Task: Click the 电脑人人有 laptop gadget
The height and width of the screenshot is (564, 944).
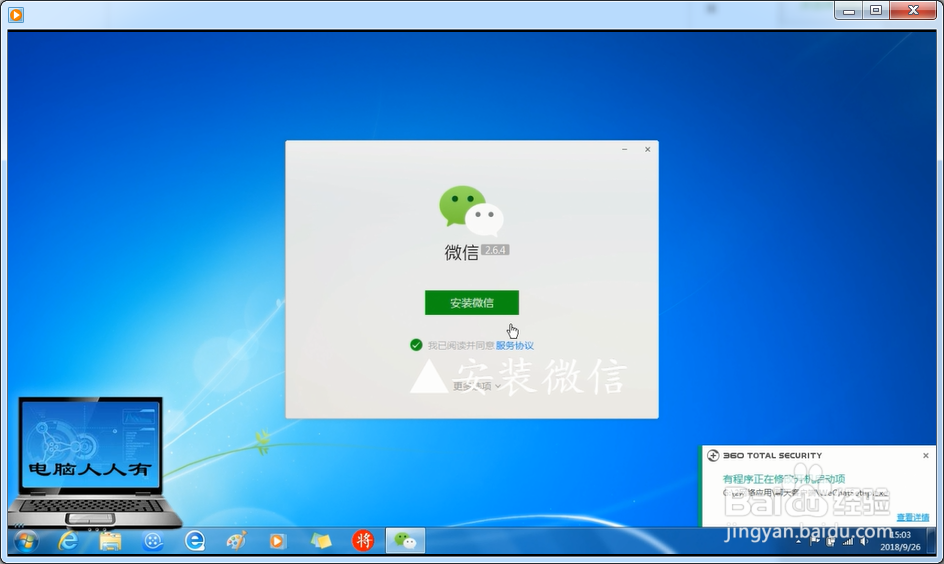Action: point(93,462)
